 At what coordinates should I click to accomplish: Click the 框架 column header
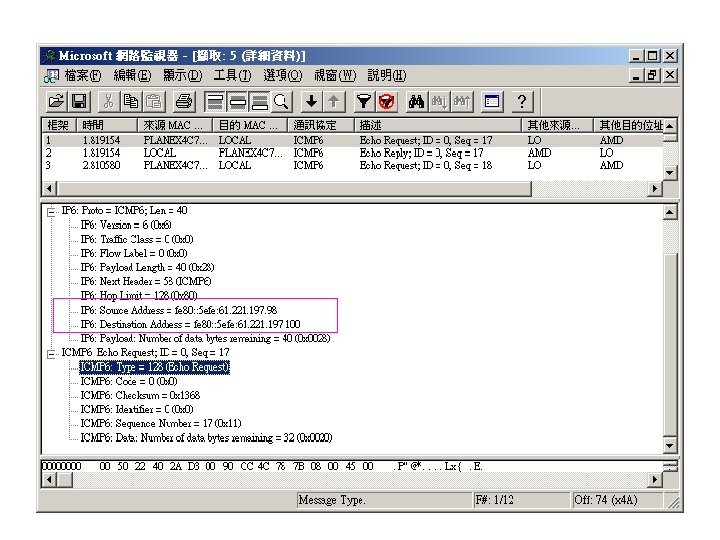click(x=60, y=125)
